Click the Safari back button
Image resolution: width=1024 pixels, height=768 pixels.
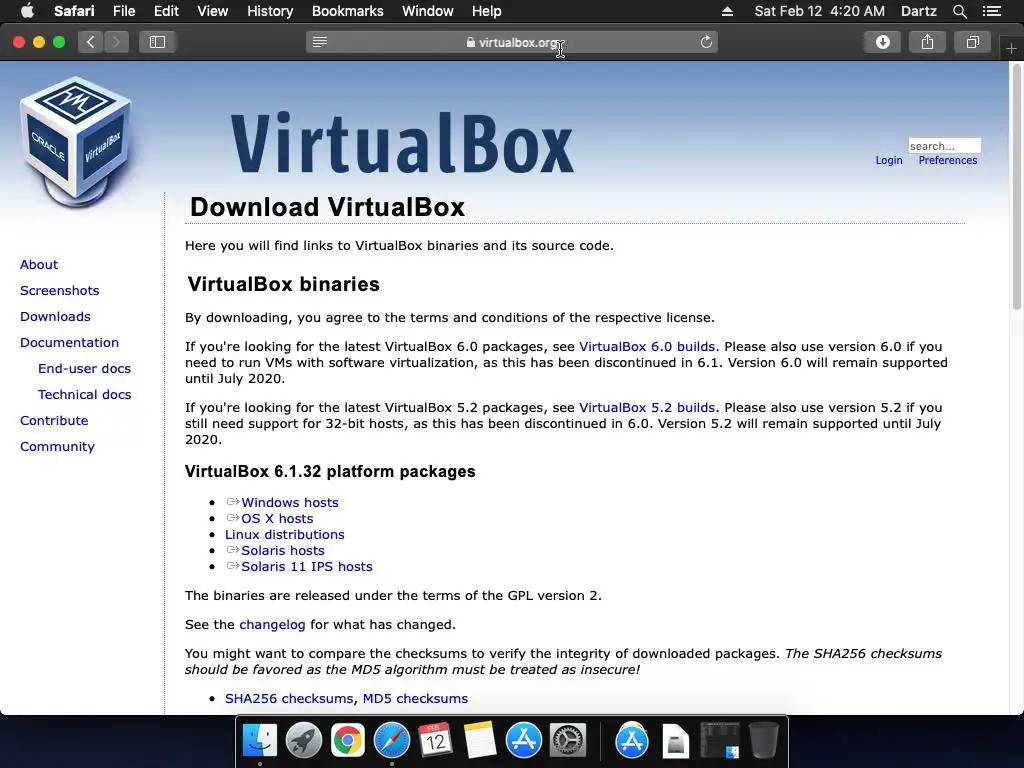tap(91, 42)
